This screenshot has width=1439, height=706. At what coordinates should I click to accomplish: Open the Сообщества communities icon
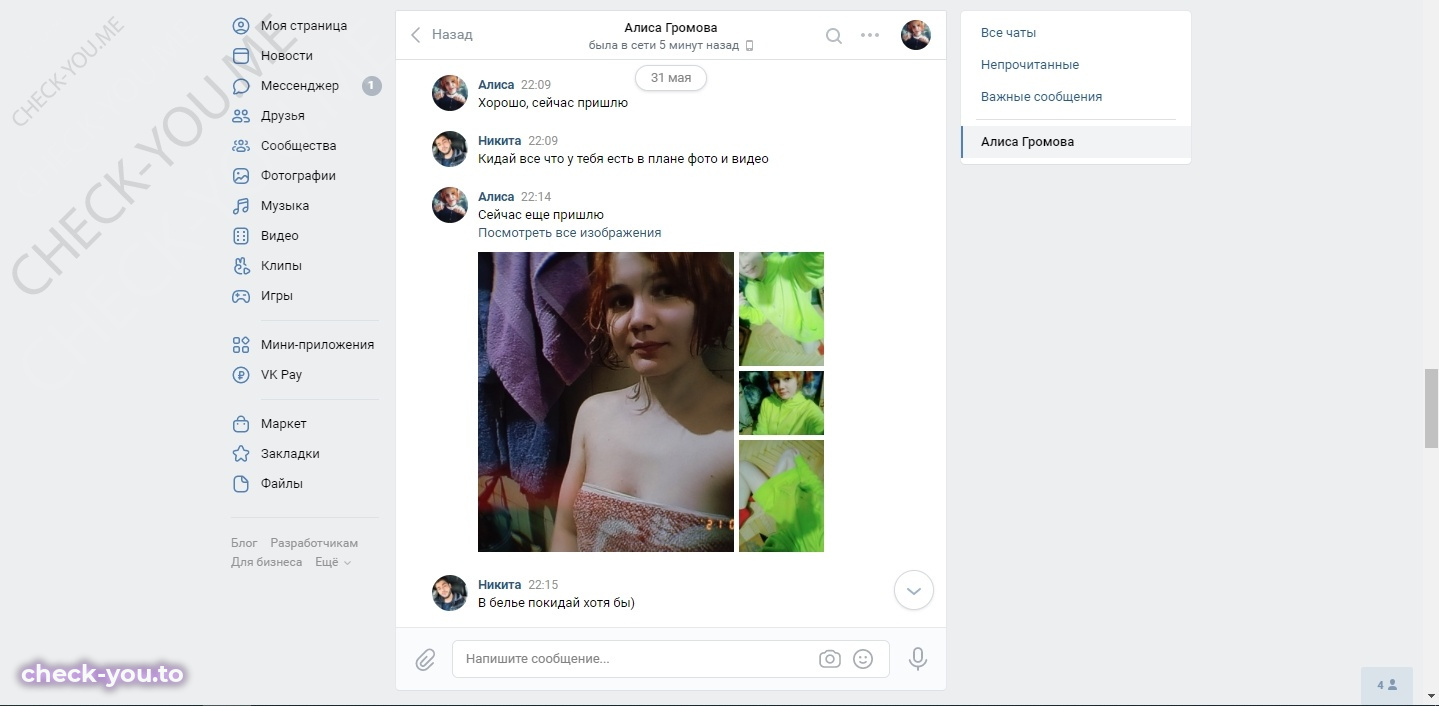[241, 146]
